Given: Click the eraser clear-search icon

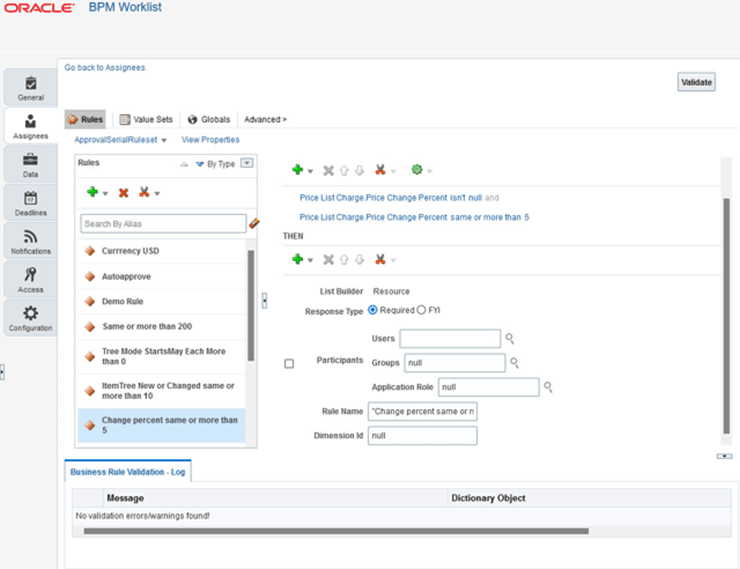Looking at the screenshot, I should pos(254,223).
